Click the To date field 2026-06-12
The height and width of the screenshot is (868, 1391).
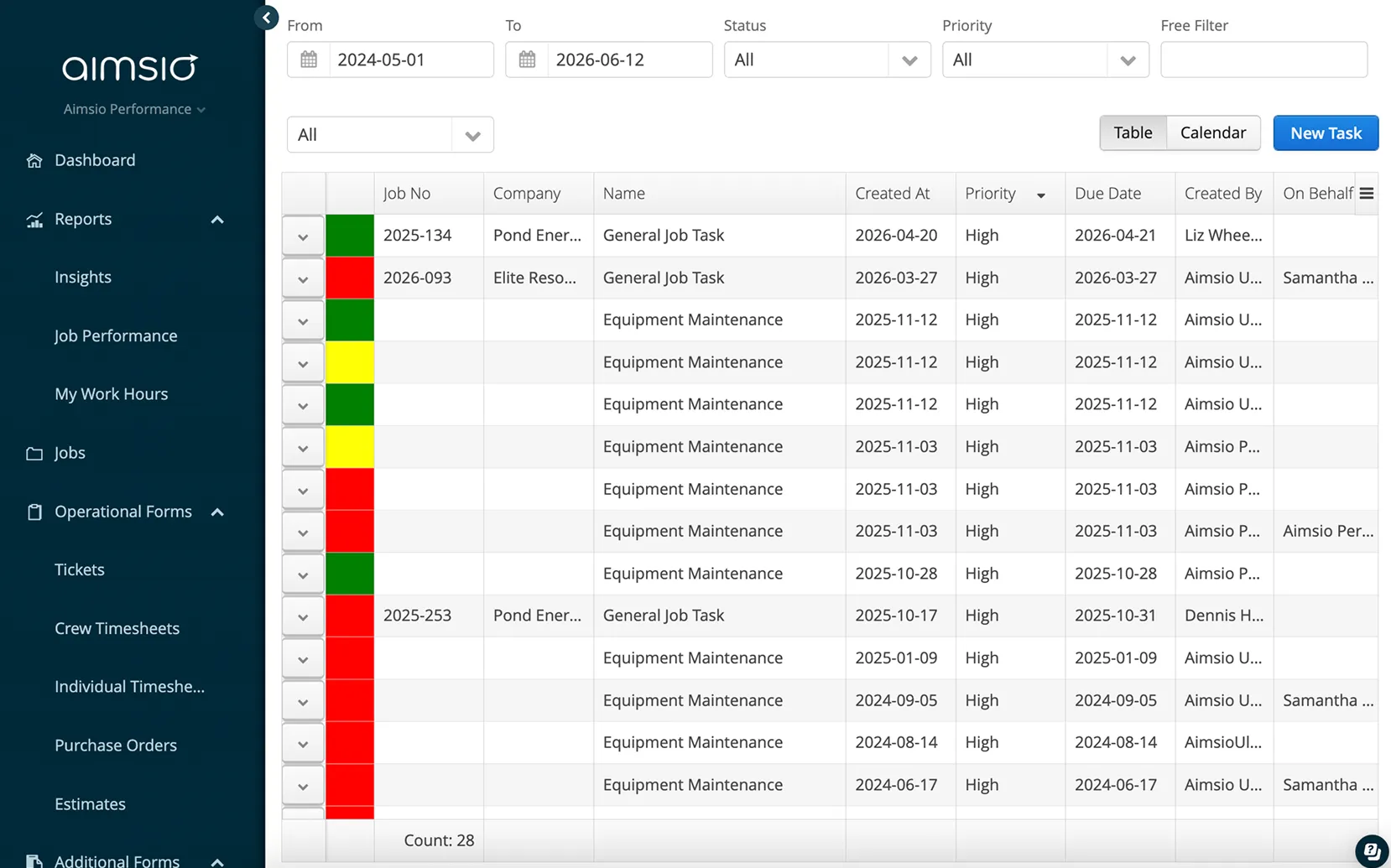[x=629, y=60]
